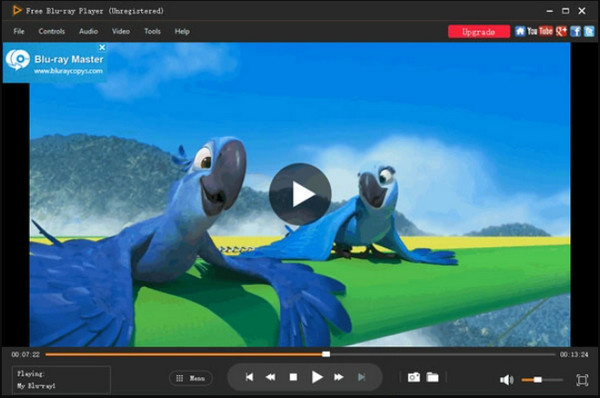Play the video from the control bar
Viewport: 600px width, 398px height.
(x=316, y=377)
